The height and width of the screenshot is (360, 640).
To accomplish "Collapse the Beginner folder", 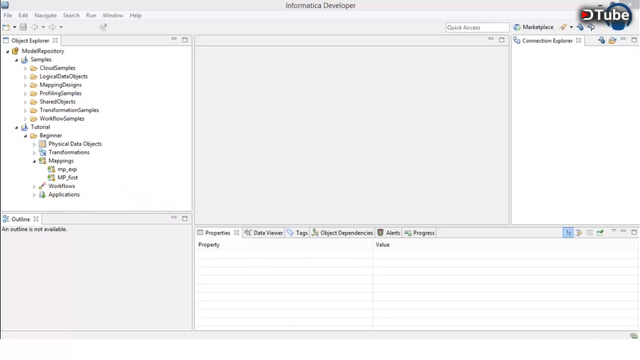I will [25, 136].
